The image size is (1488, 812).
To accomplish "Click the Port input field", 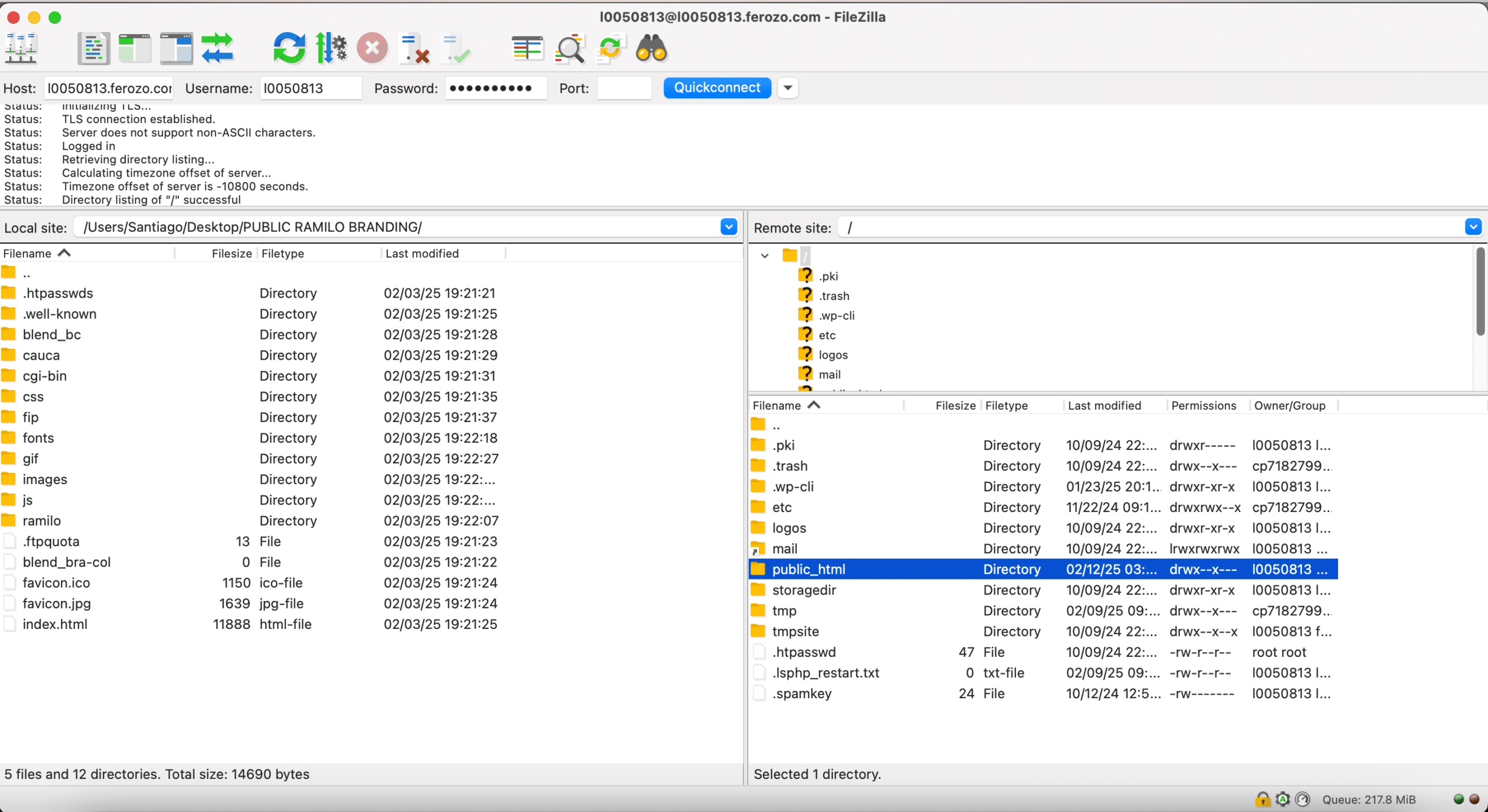I will (x=624, y=88).
